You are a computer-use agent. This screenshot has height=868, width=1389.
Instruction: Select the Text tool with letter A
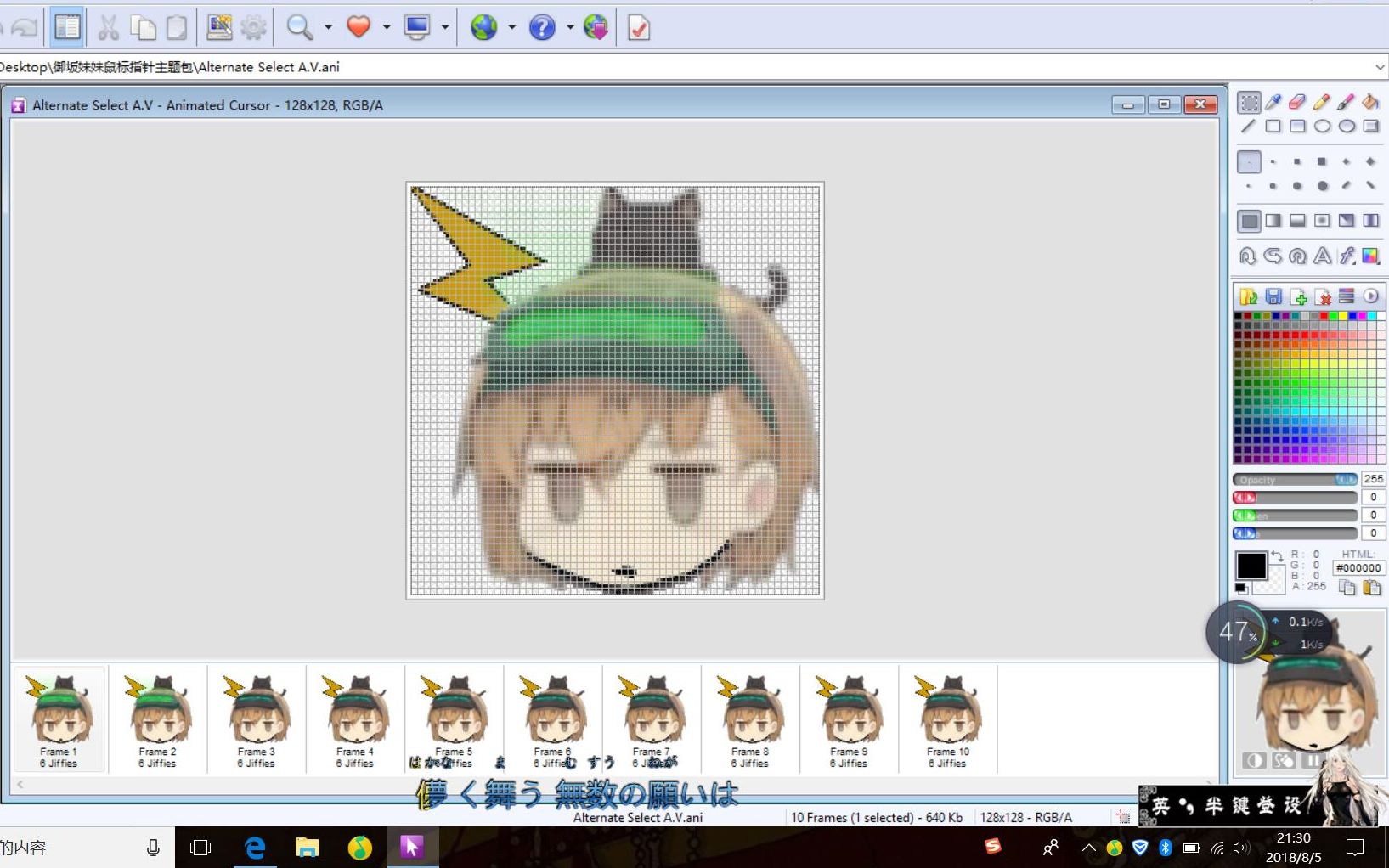click(x=1322, y=256)
